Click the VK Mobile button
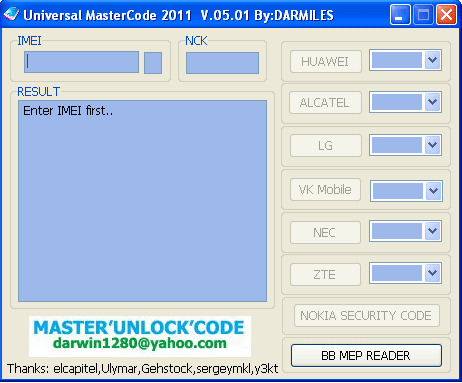462x383 pixels. (x=325, y=190)
